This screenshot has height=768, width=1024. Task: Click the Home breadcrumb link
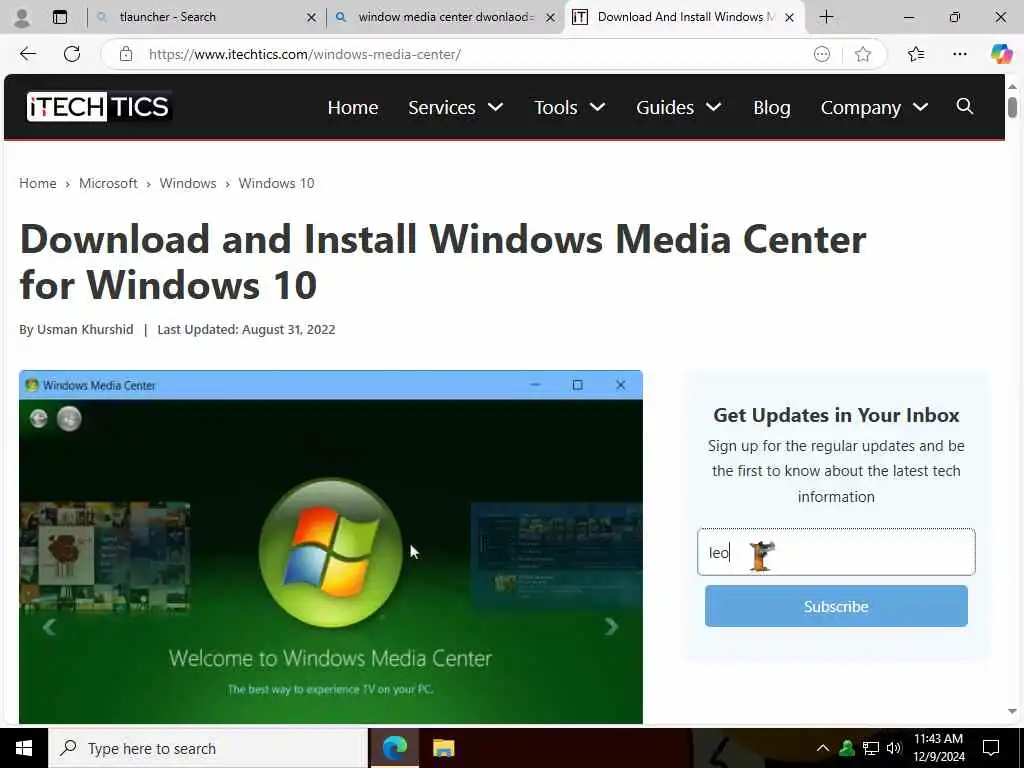(x=38, y=183)
